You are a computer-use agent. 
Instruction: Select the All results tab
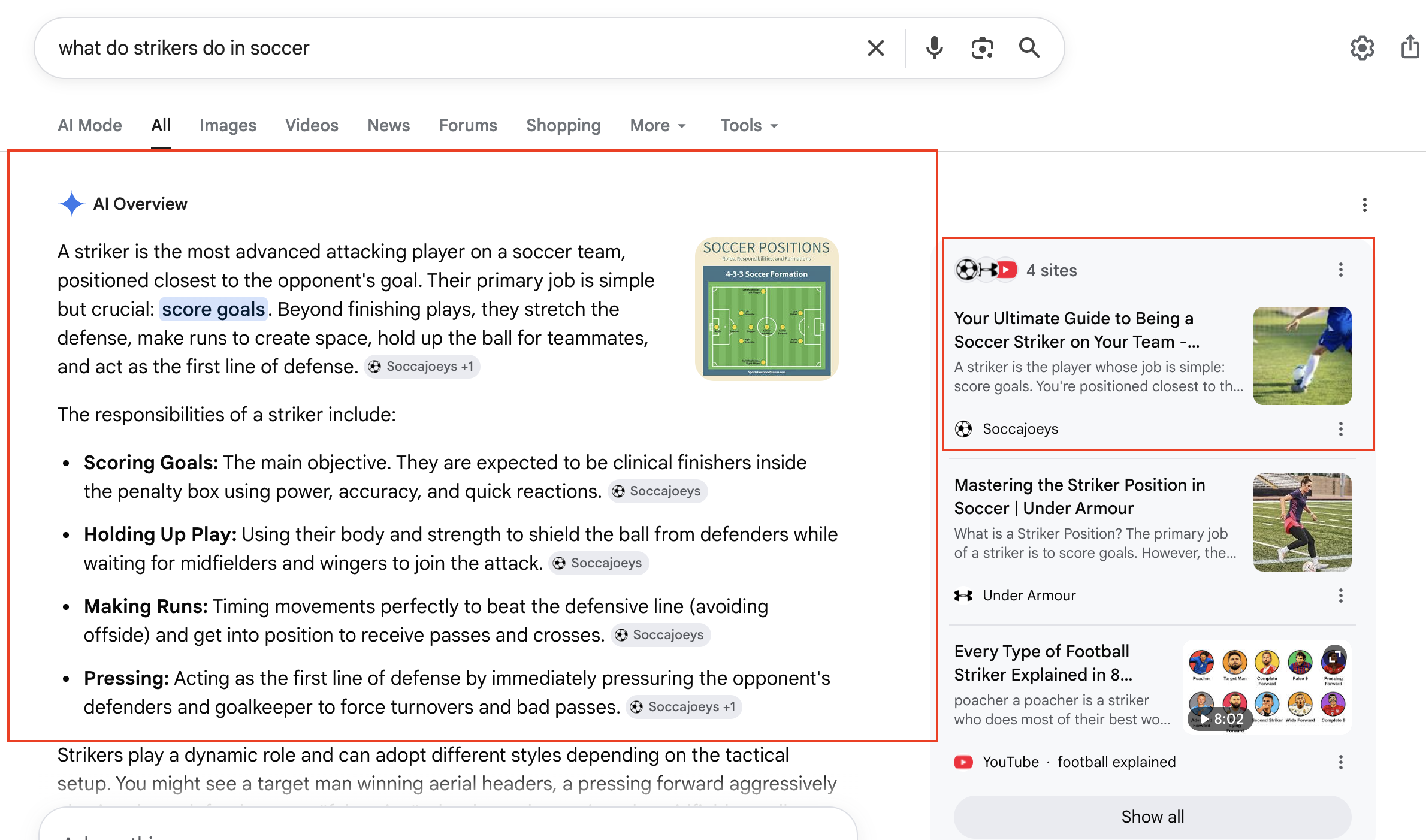coord(161,125)
